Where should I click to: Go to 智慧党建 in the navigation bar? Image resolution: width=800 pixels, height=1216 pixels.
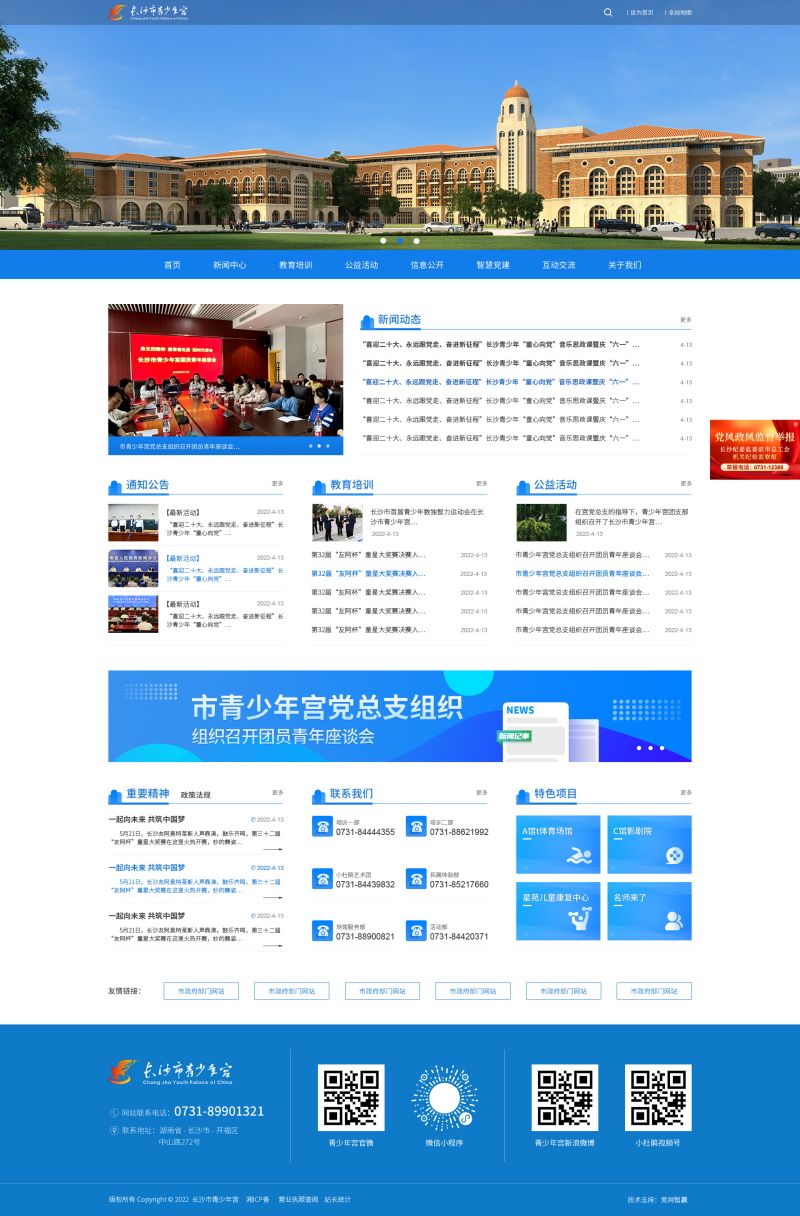493,265
